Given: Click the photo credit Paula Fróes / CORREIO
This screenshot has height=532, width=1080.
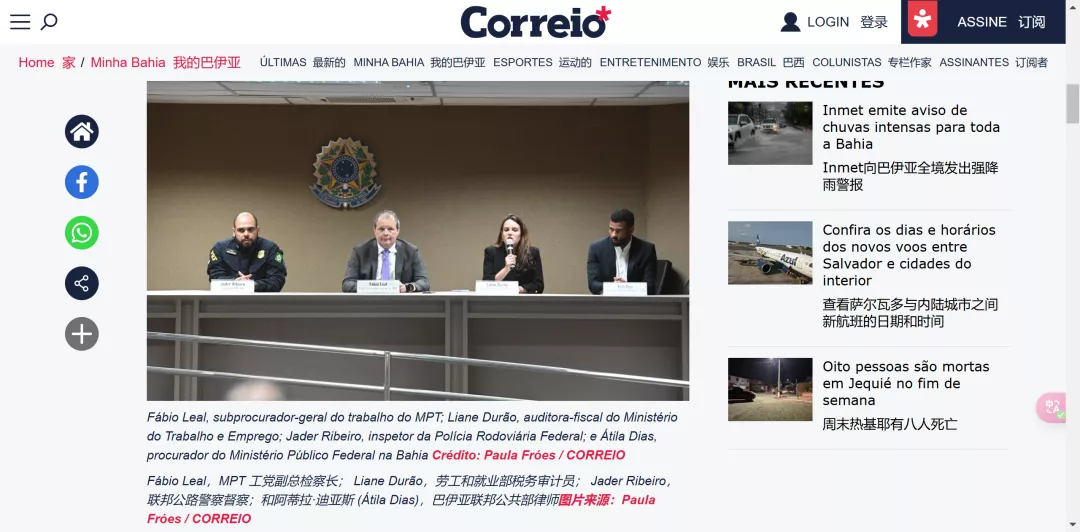Looking at the screenshot, I should click(528, 456).
